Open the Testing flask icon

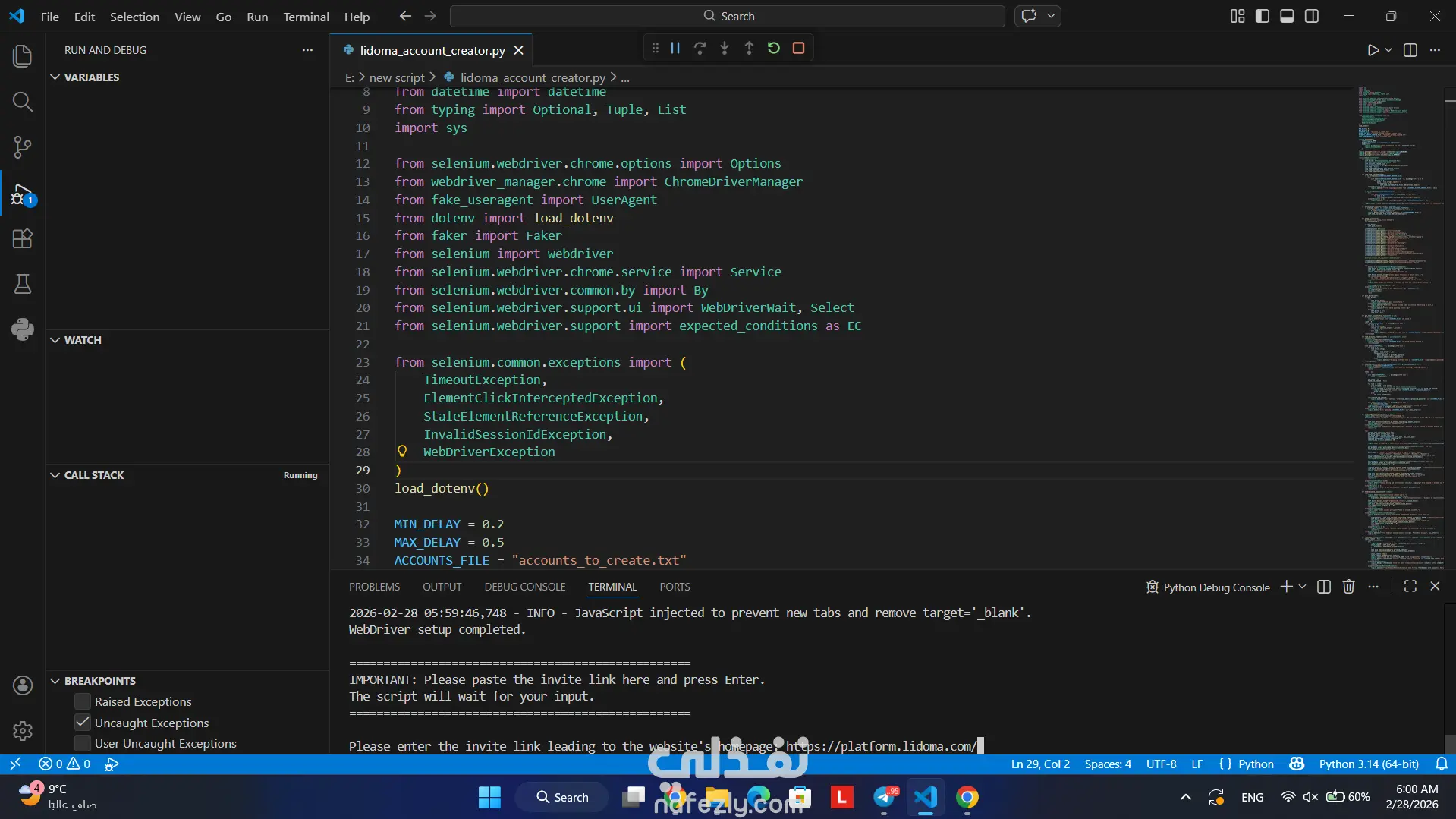click(x=23, y=285)
